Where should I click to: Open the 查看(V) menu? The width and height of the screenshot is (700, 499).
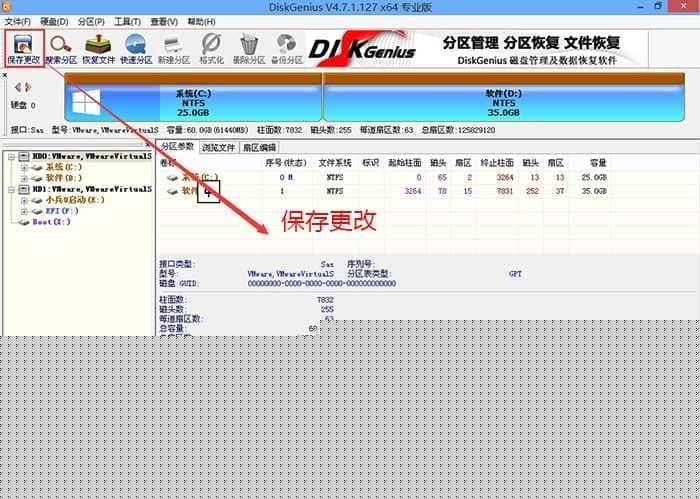pyautogui.click(x=164, y=21)
